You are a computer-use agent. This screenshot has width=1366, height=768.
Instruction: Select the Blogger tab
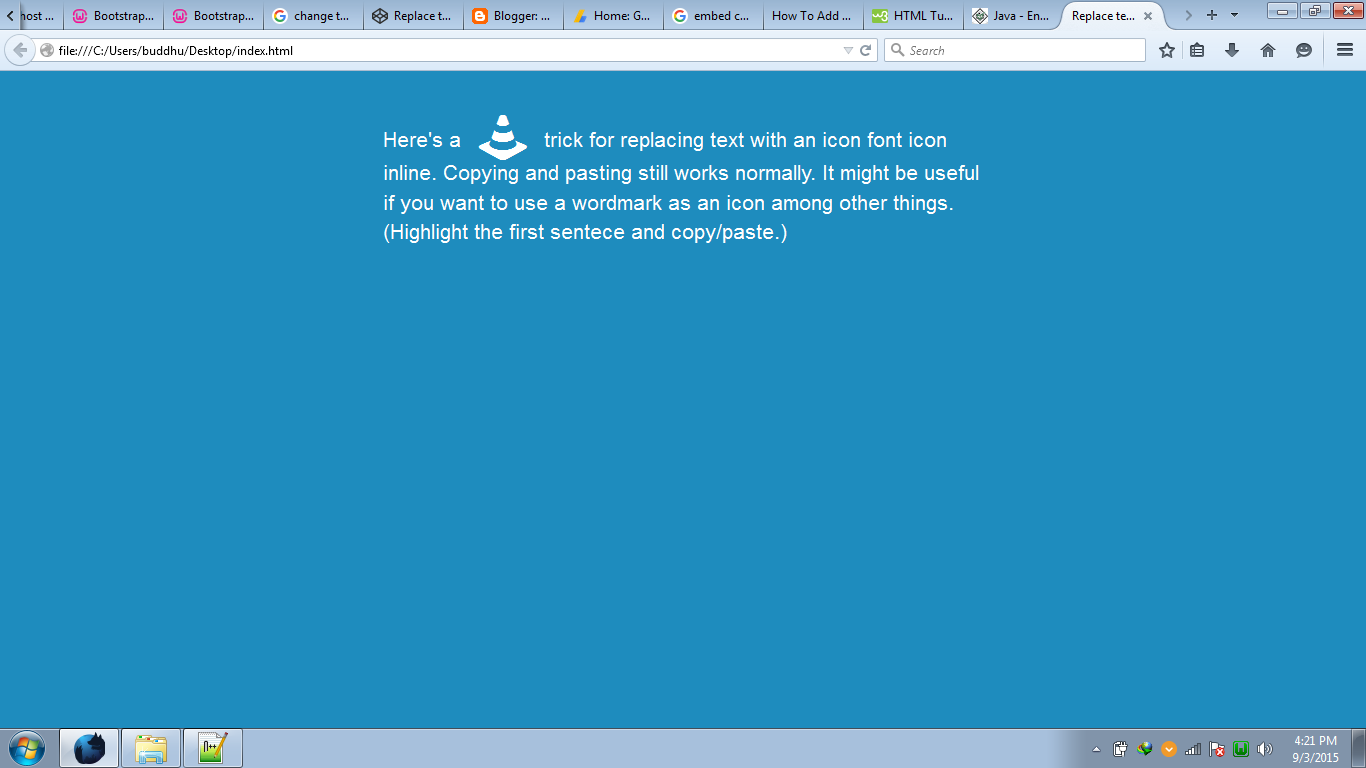[x=513, y=15]
